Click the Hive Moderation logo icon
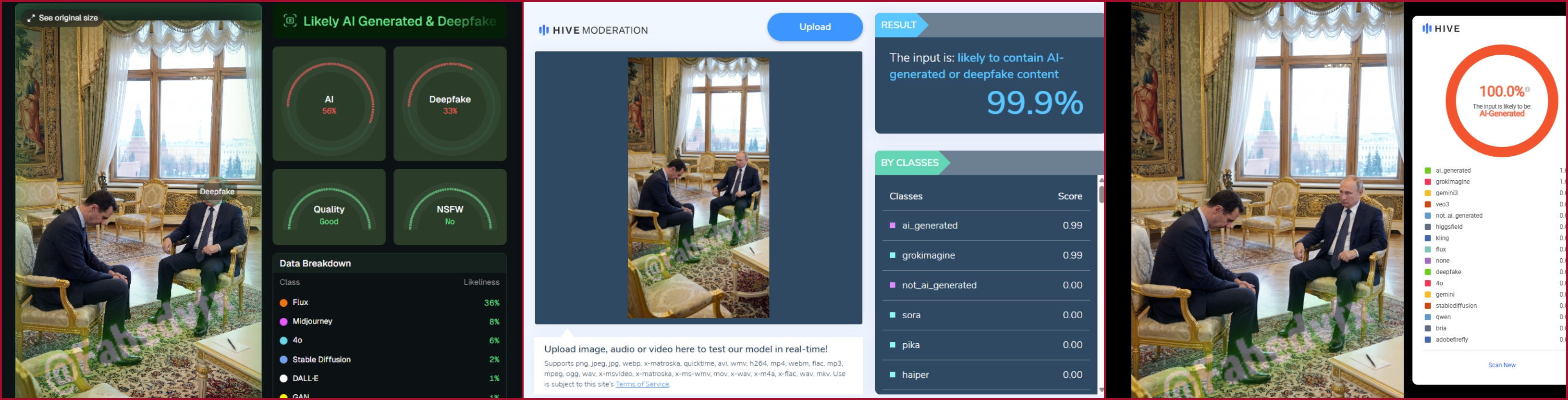 (544, 30)
